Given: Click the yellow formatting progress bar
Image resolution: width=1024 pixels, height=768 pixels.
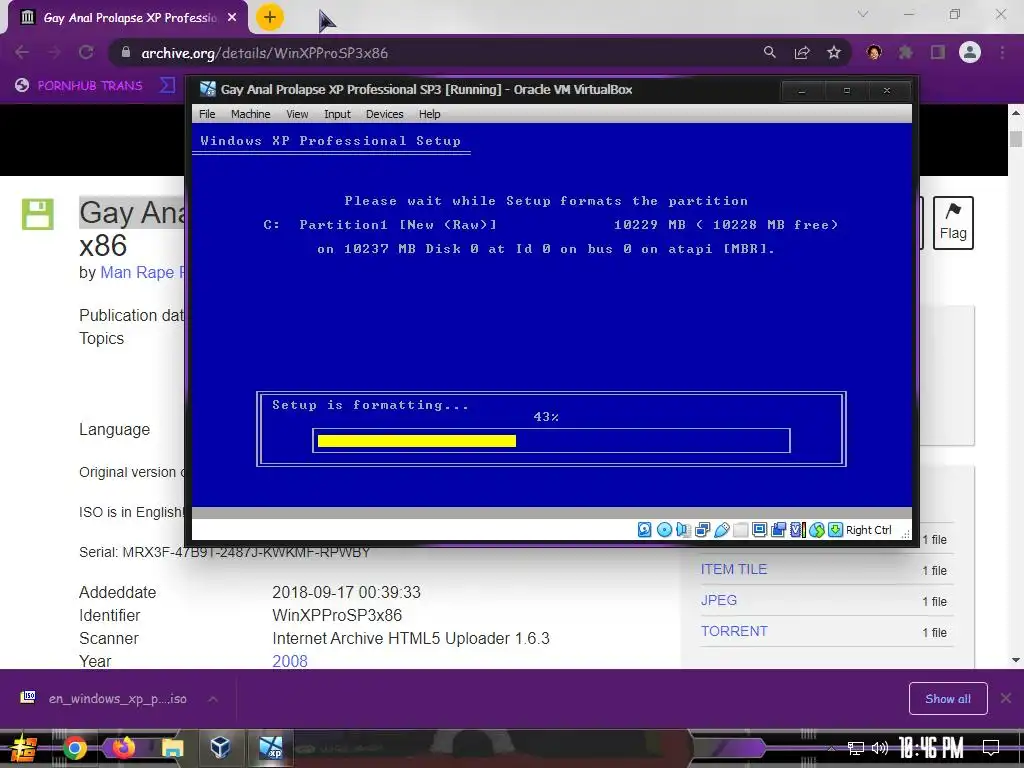Looking at the screenshot, I should point(417,441).
